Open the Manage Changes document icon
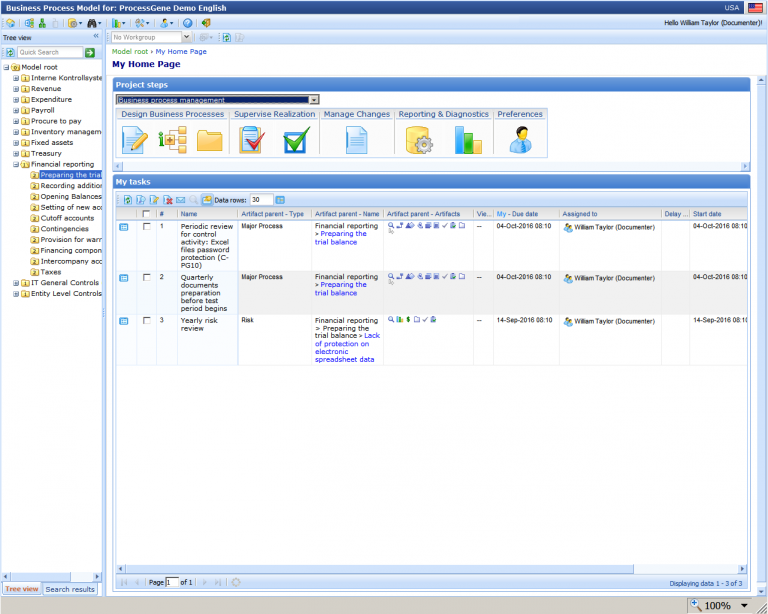Viewport: 768px width, 614px height. click(x=357, y=140)
